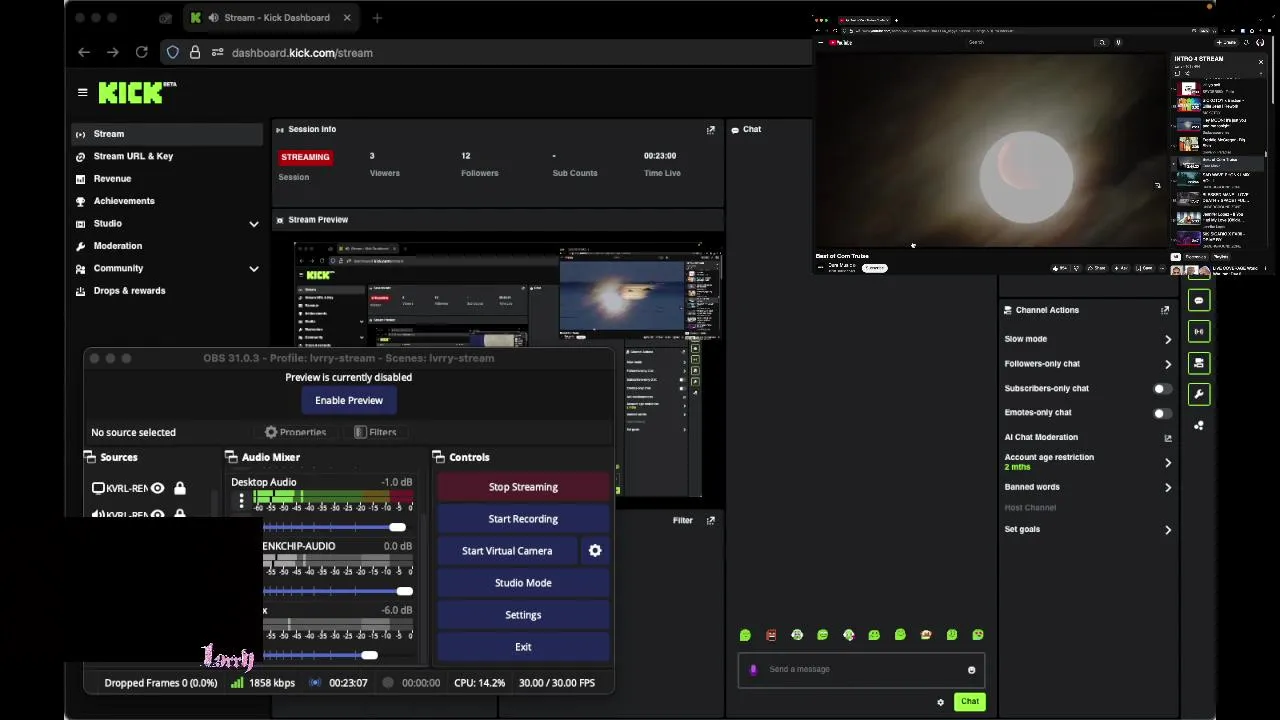Expand Slow mode options
The image size is (1280, 720).
1167,340
